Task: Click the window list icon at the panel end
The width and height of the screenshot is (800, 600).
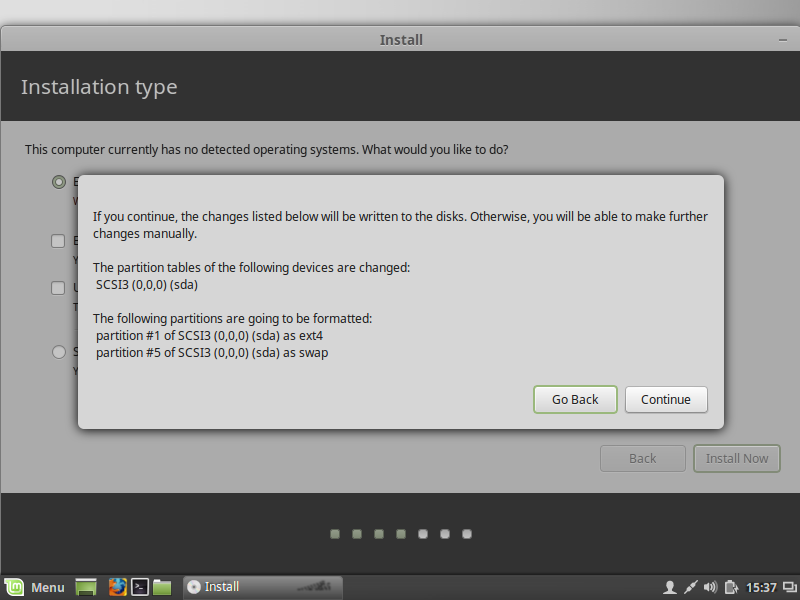Action: tap(790, 588)
